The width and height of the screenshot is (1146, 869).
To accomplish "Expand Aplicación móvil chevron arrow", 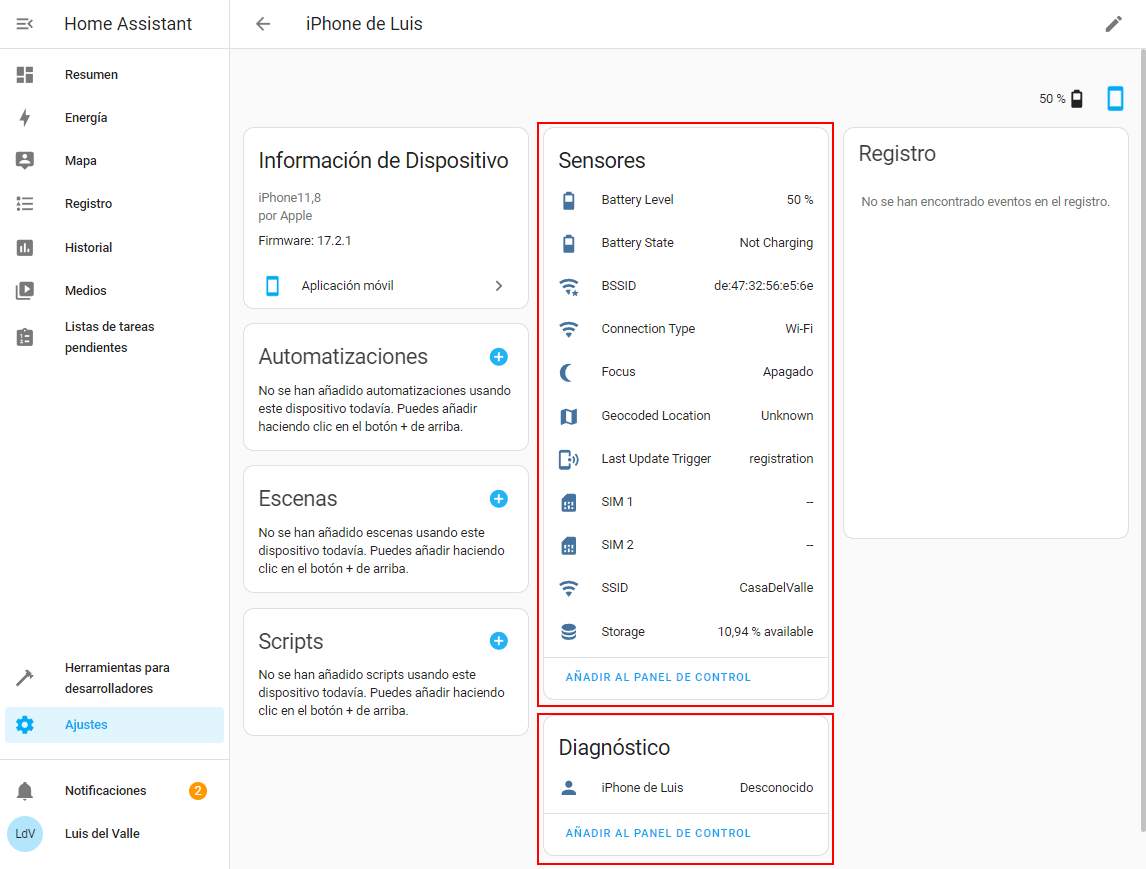I will coord(499,286).
